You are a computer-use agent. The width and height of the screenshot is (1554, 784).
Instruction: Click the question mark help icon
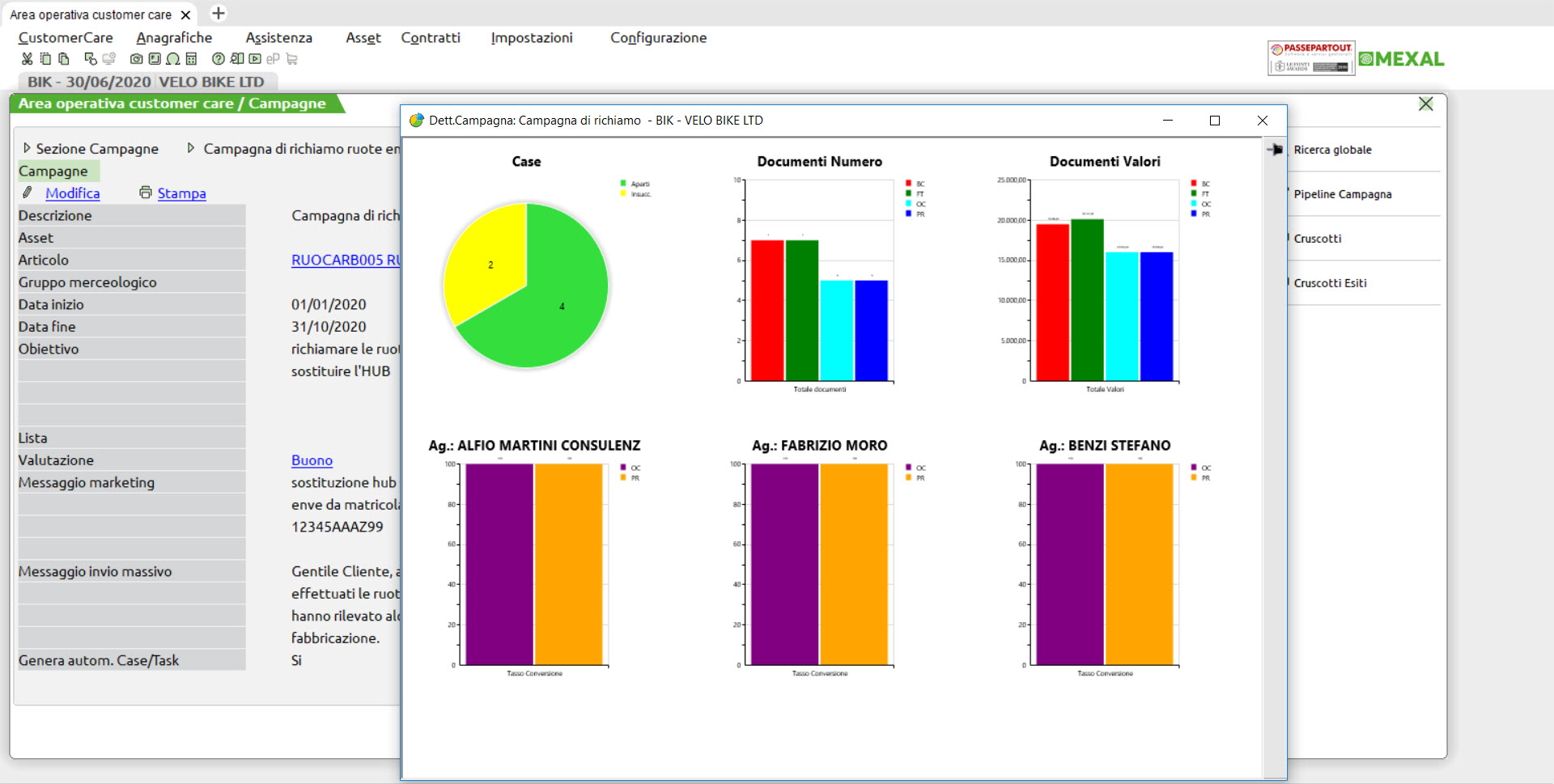(218, 59)
